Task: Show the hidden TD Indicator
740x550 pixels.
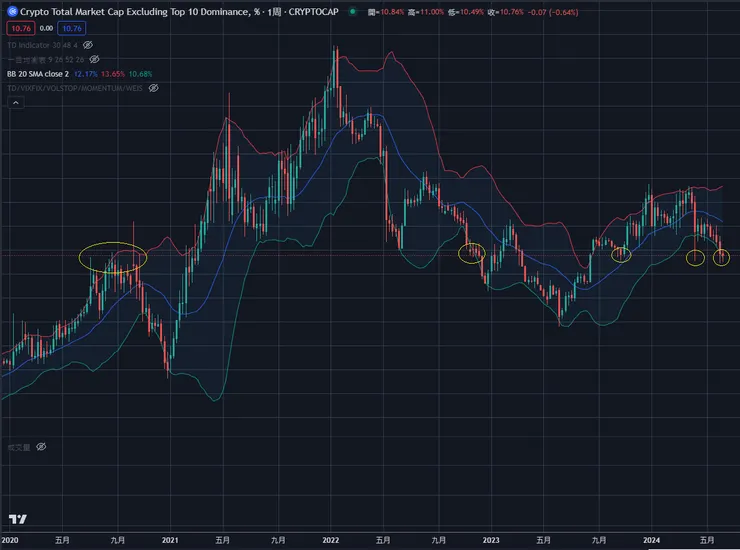Action: 88,45
